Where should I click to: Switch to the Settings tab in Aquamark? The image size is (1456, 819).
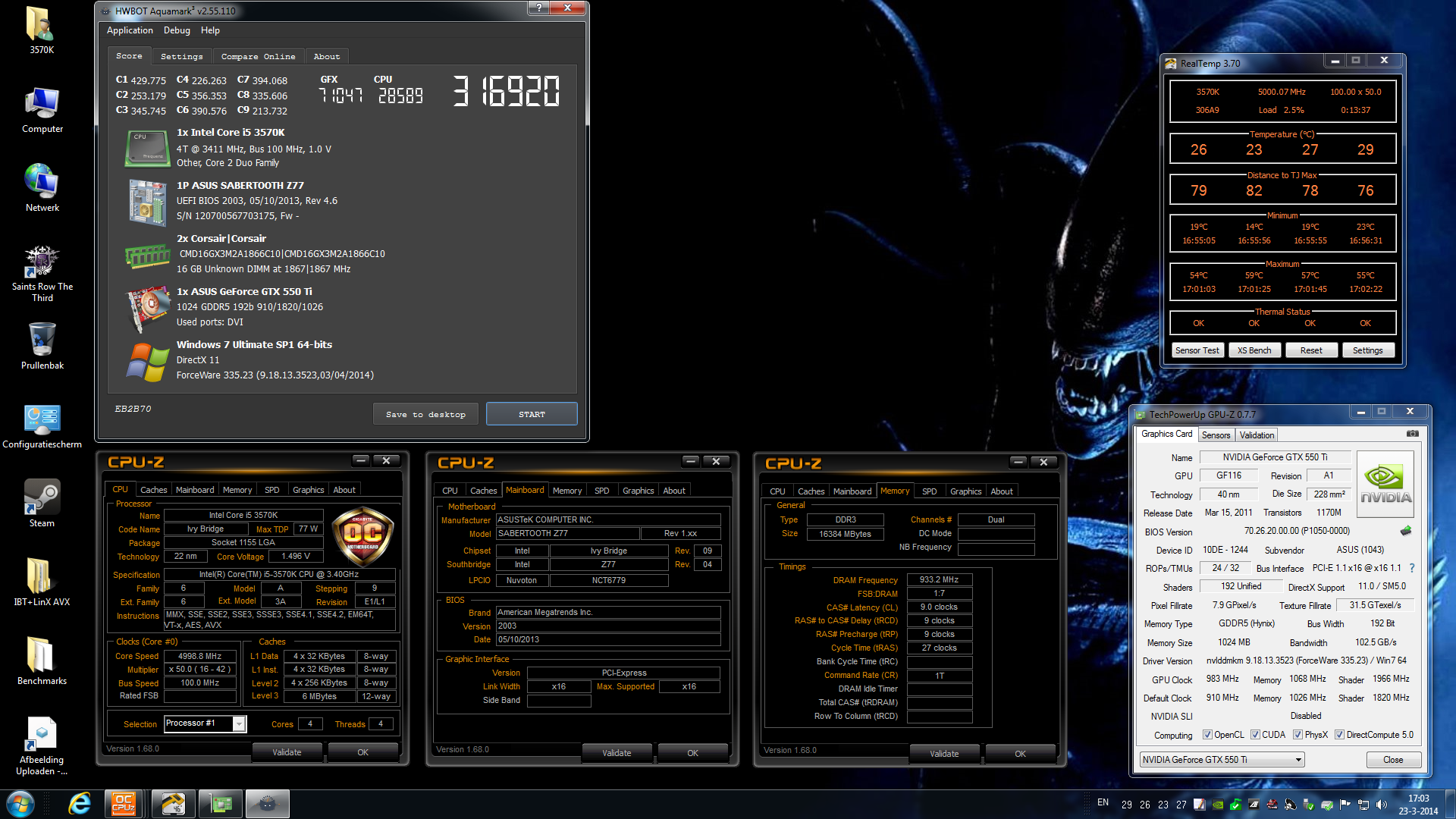(182, 56)
